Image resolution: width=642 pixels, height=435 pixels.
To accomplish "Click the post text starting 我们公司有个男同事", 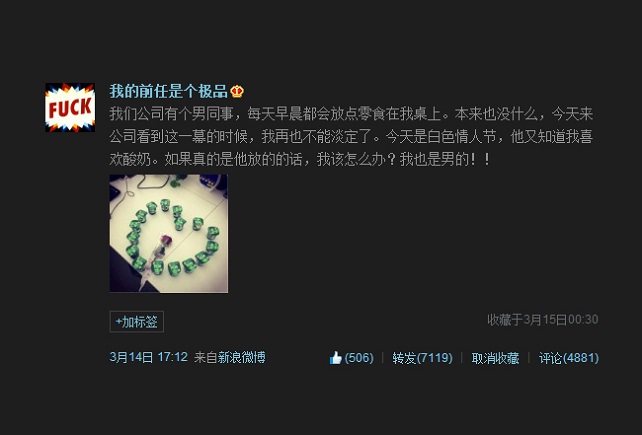I will pyautogui.click(x=351, y=136).
